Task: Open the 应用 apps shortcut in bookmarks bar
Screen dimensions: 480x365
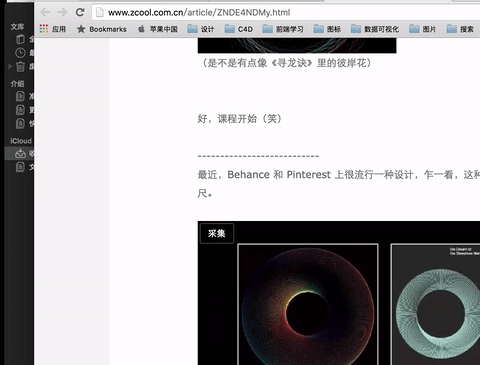Action: (x=53, y=29)
